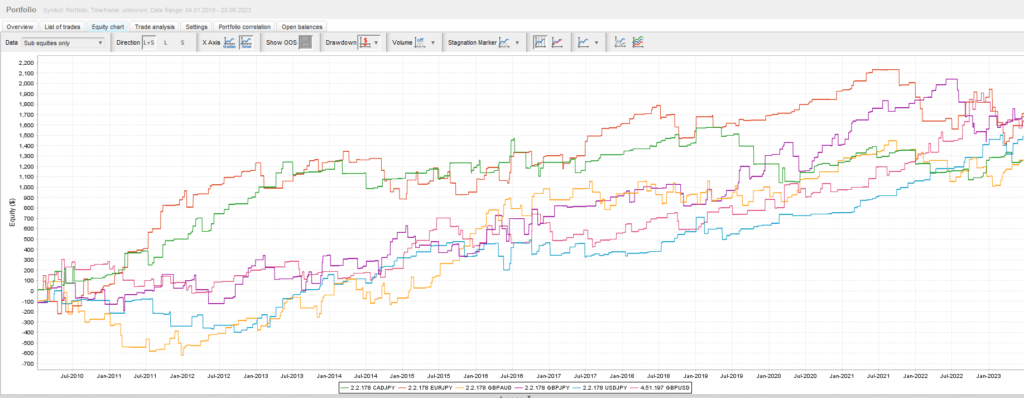Expand the Volume dropdown arrow

pos(432,42)
